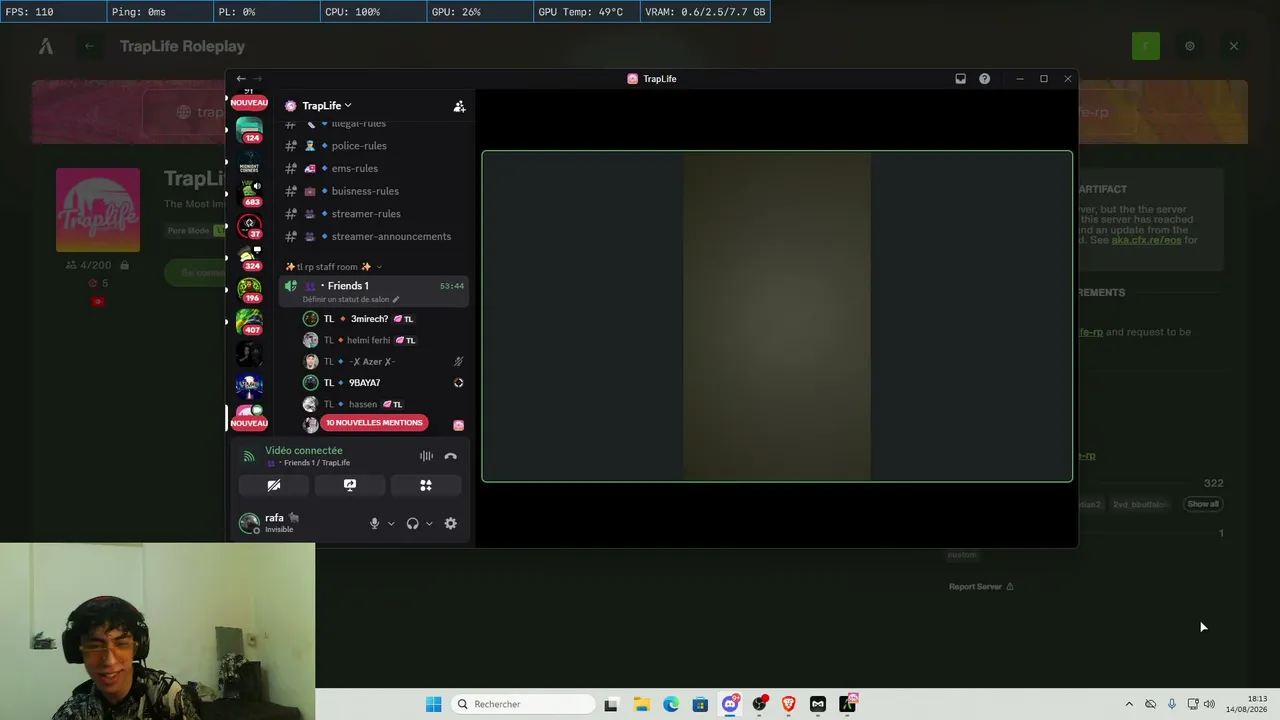
Task: Open Microsoft Store from the taskbar
Action: pyautogui.click(x=700, y=704)
